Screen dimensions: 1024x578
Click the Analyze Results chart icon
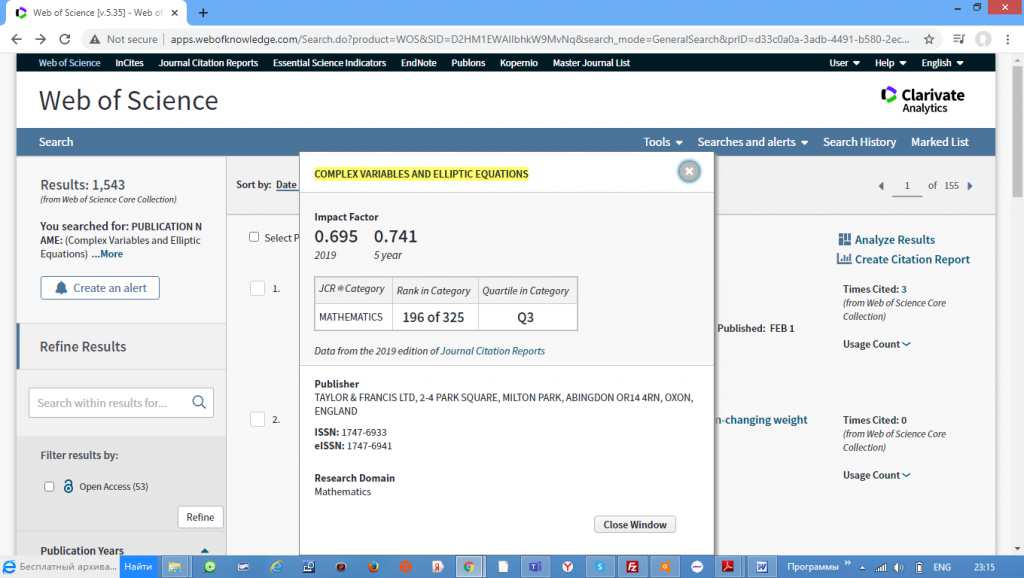(844, 240)
